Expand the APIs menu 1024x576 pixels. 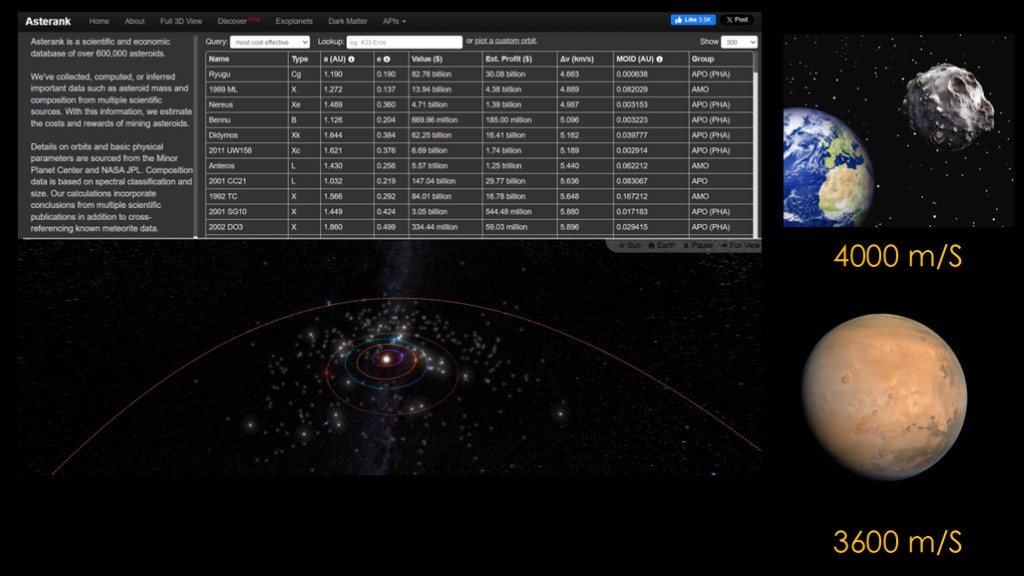(394, 21)
